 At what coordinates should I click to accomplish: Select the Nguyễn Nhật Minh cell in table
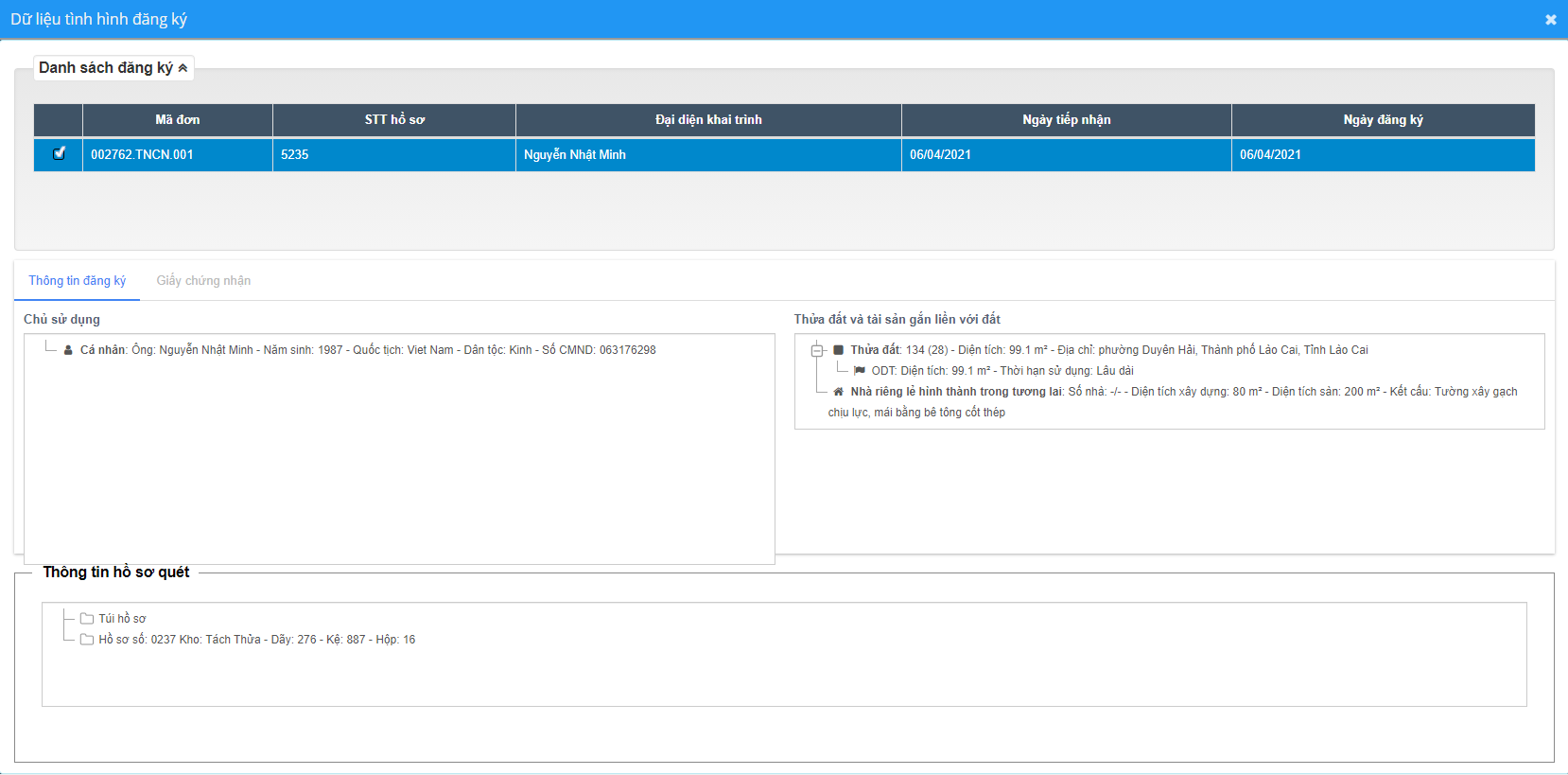(575, 154)
